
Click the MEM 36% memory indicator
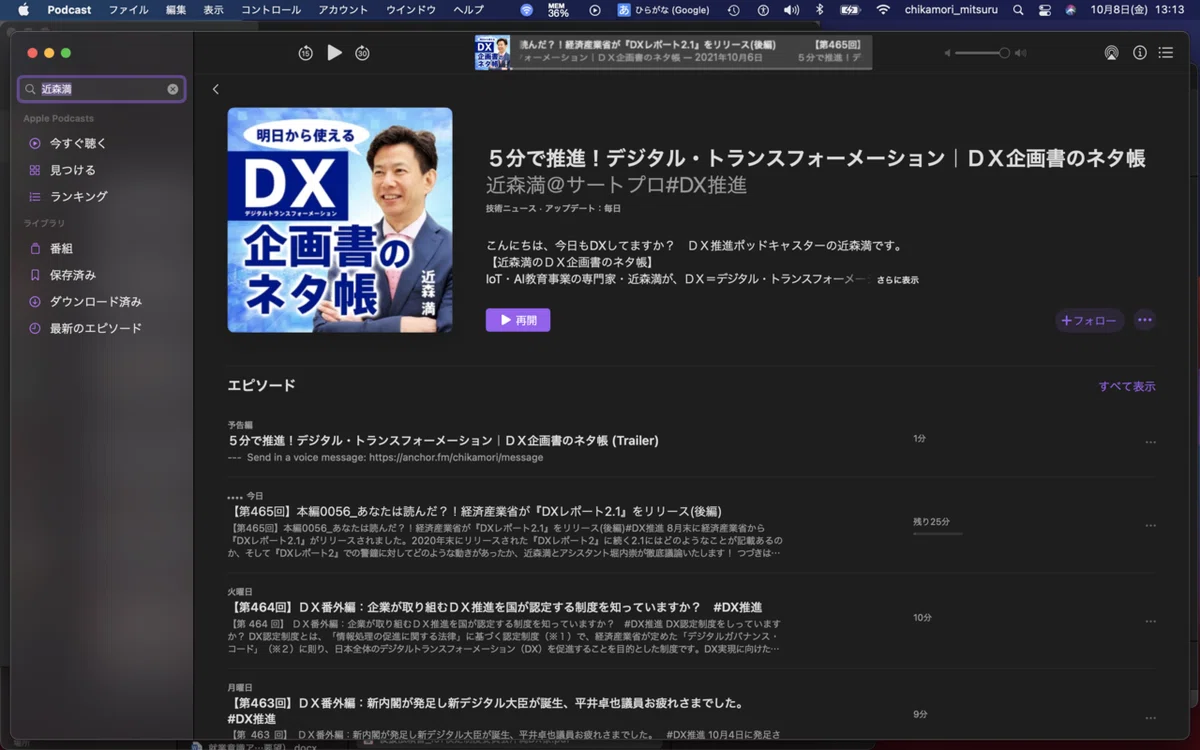coord(558,10)
